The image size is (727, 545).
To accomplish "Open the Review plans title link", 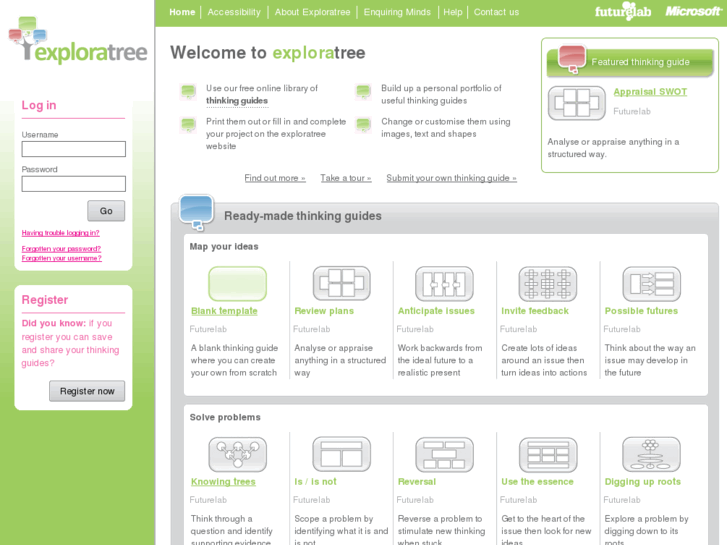I will click(324, 311).
